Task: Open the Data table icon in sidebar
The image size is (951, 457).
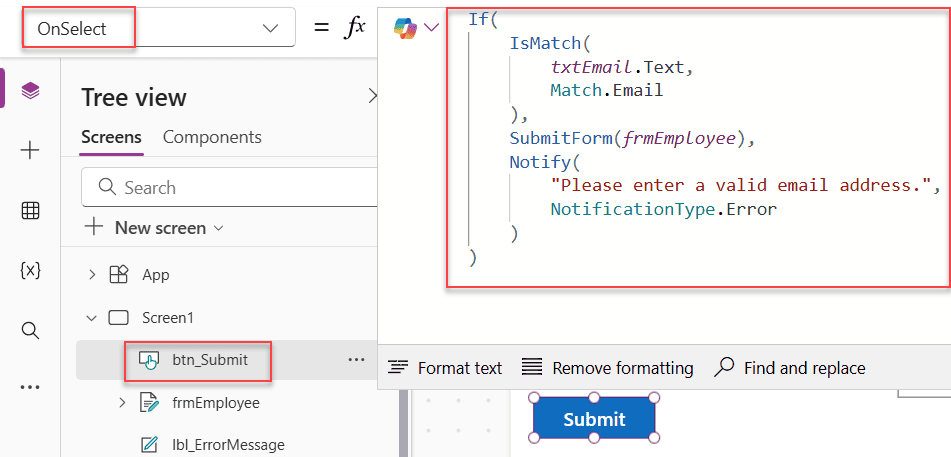Action: pyautogui.click(x=30, y=211)
